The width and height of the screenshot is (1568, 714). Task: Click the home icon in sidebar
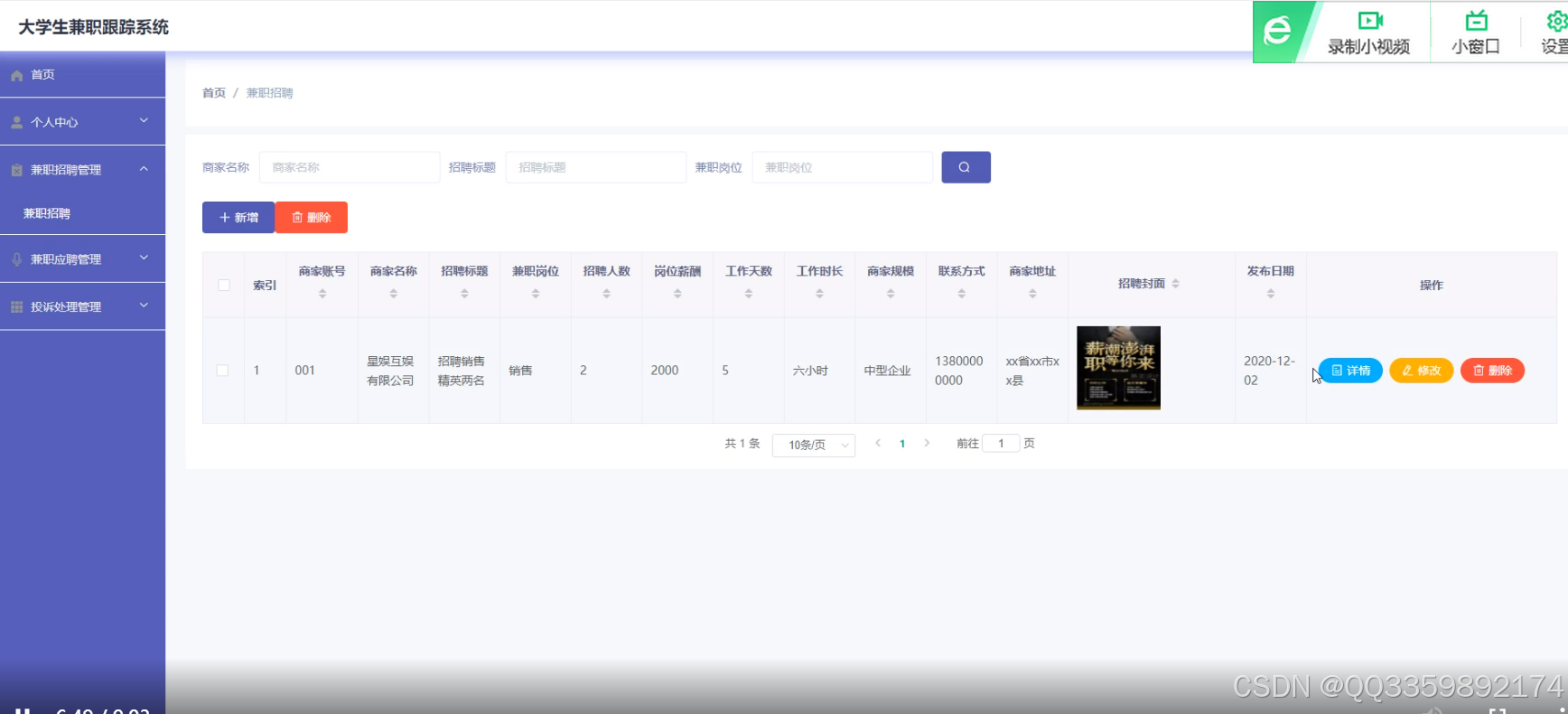17,76
